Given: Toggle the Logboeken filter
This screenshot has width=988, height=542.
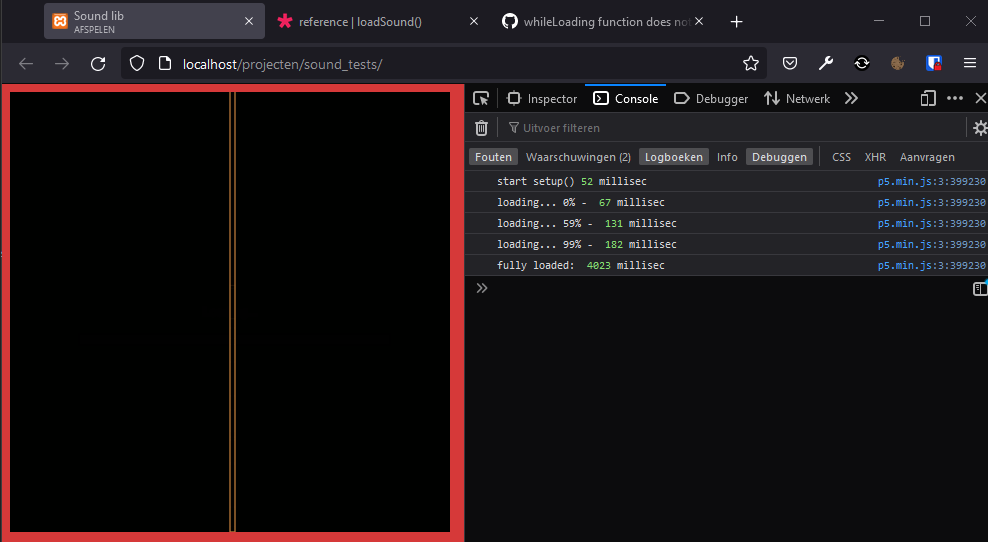Looking at the screenshot, I should click(x=674, y=157).
